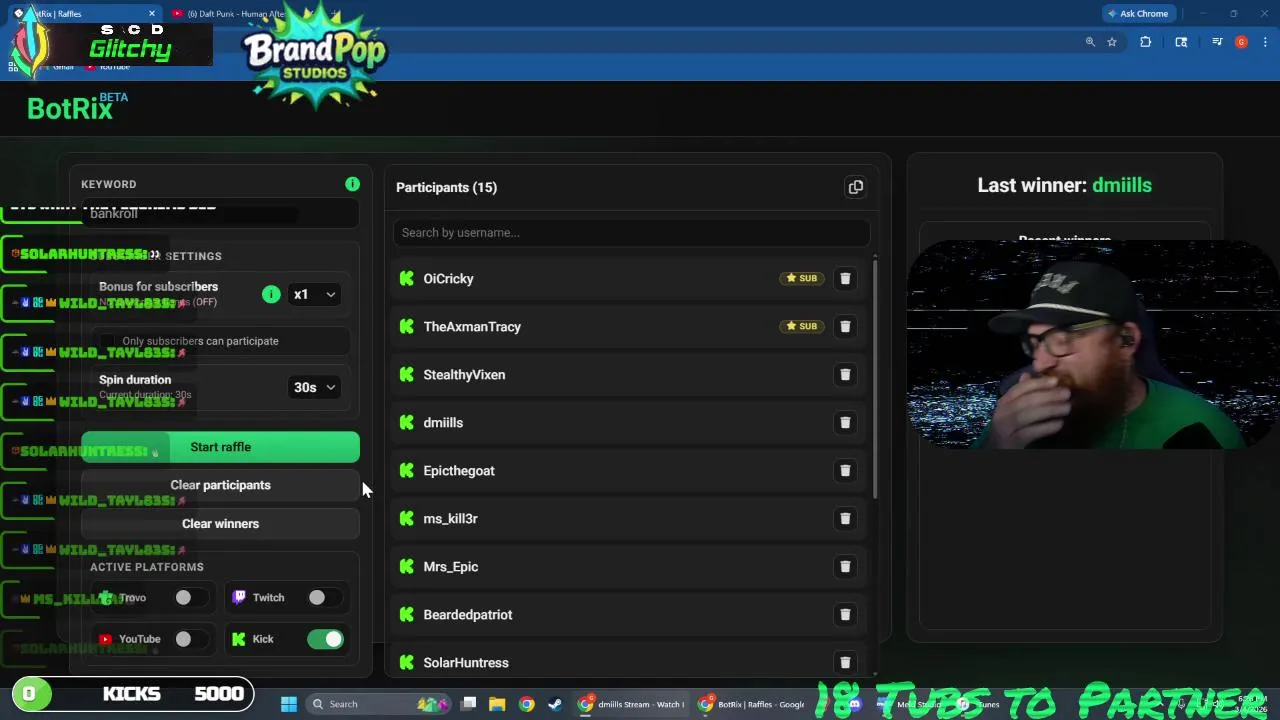Open the Chrome extensions puzzle icon
The width and height of the screenshot is (1280, 720).
coord(1145,42)
